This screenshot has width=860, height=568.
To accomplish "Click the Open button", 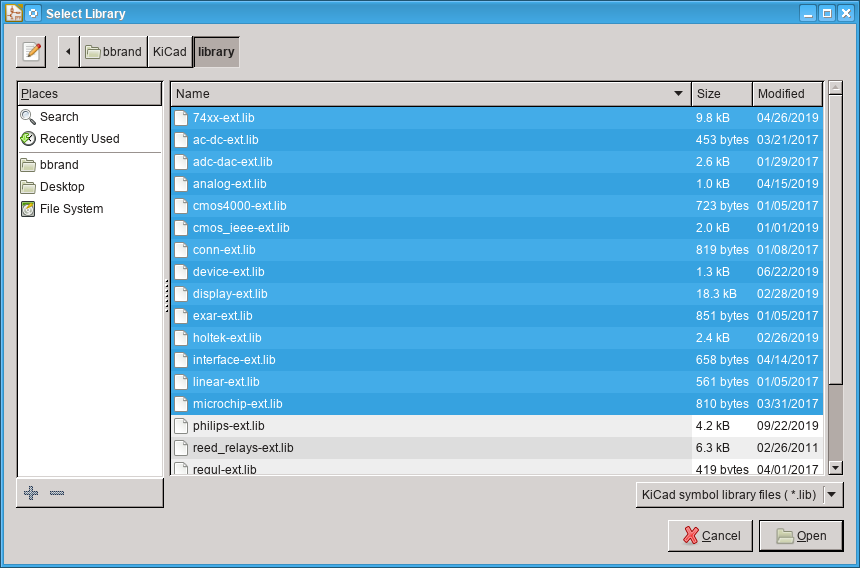I will tap(801, 536).
